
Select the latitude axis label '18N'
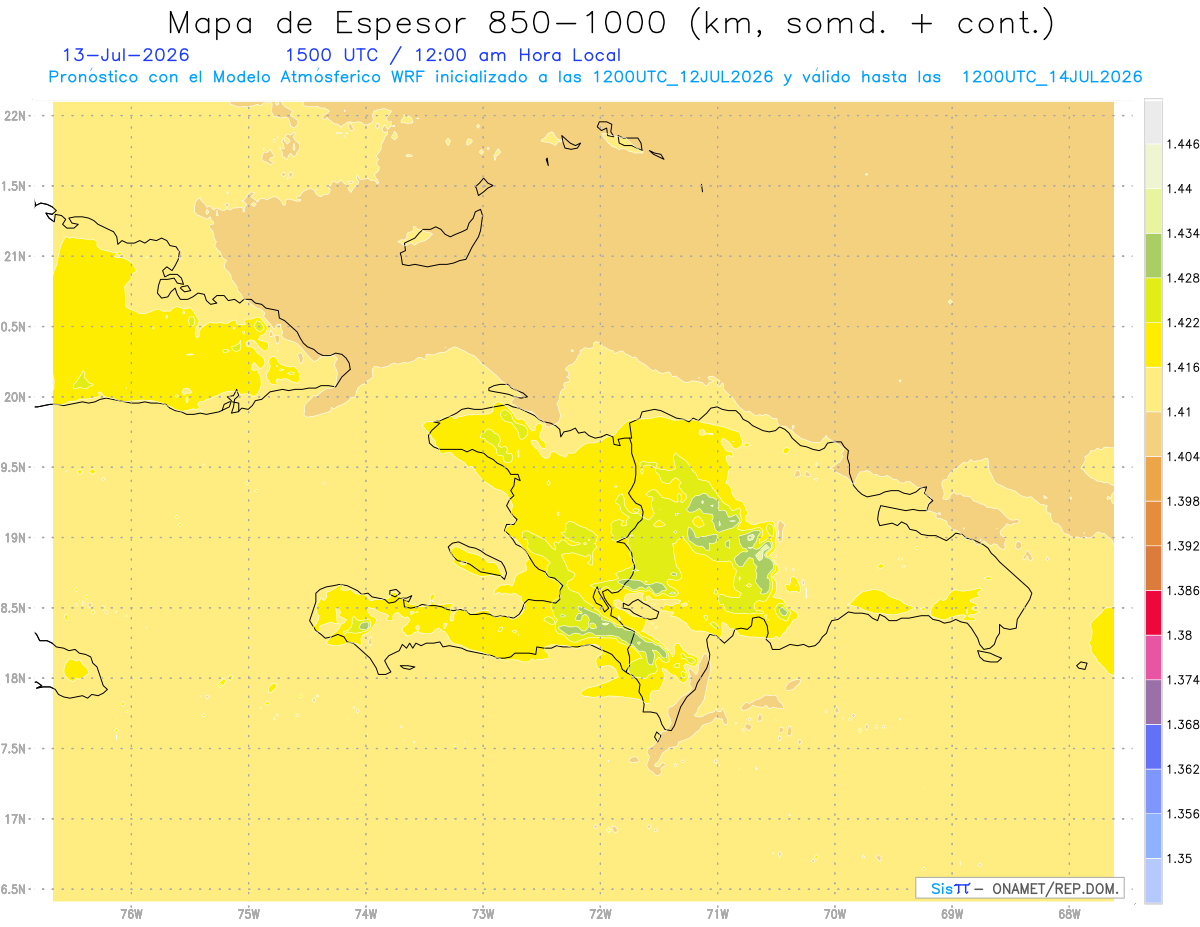tap(15, 678)
